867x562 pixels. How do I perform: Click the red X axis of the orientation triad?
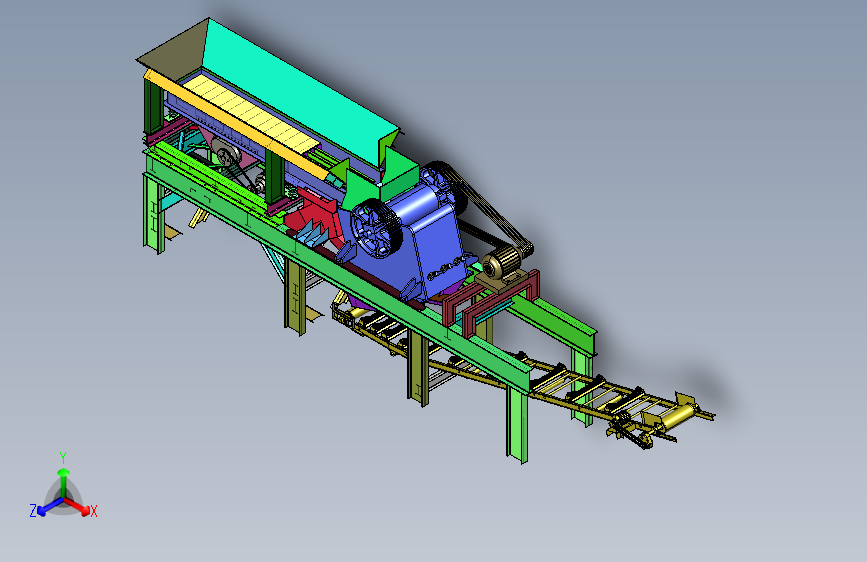(77, 506)
